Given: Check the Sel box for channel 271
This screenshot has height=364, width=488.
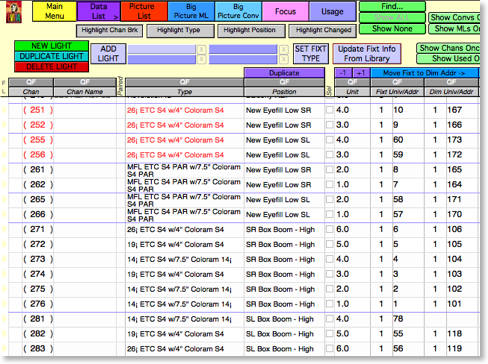Looking at the screenshot, I should tap(329, 229).
